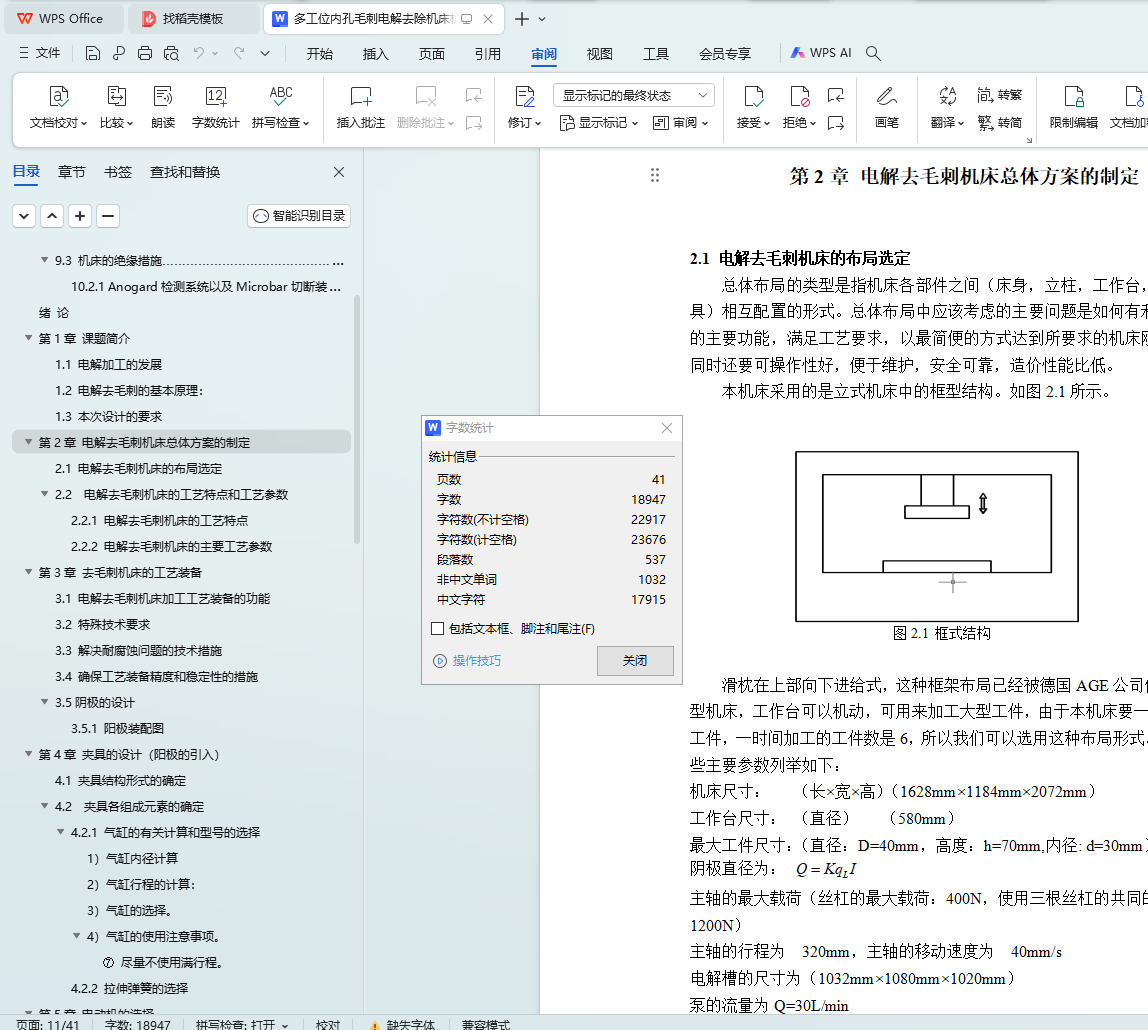Click the 接受 accept changes icon
This screenshot has width=1148, height=1030.
[753, 96]
